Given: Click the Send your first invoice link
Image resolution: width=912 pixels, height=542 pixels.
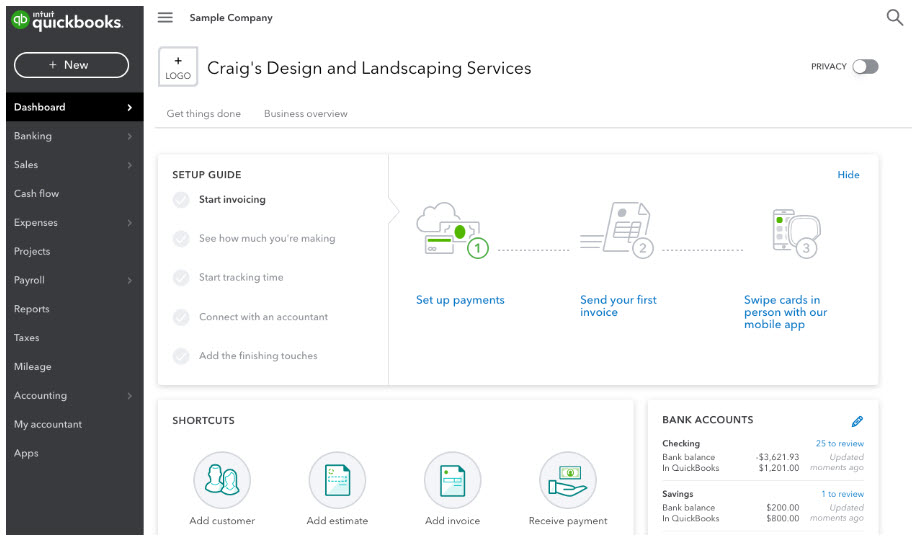Looking at the screenshot, I should (618, 306).
